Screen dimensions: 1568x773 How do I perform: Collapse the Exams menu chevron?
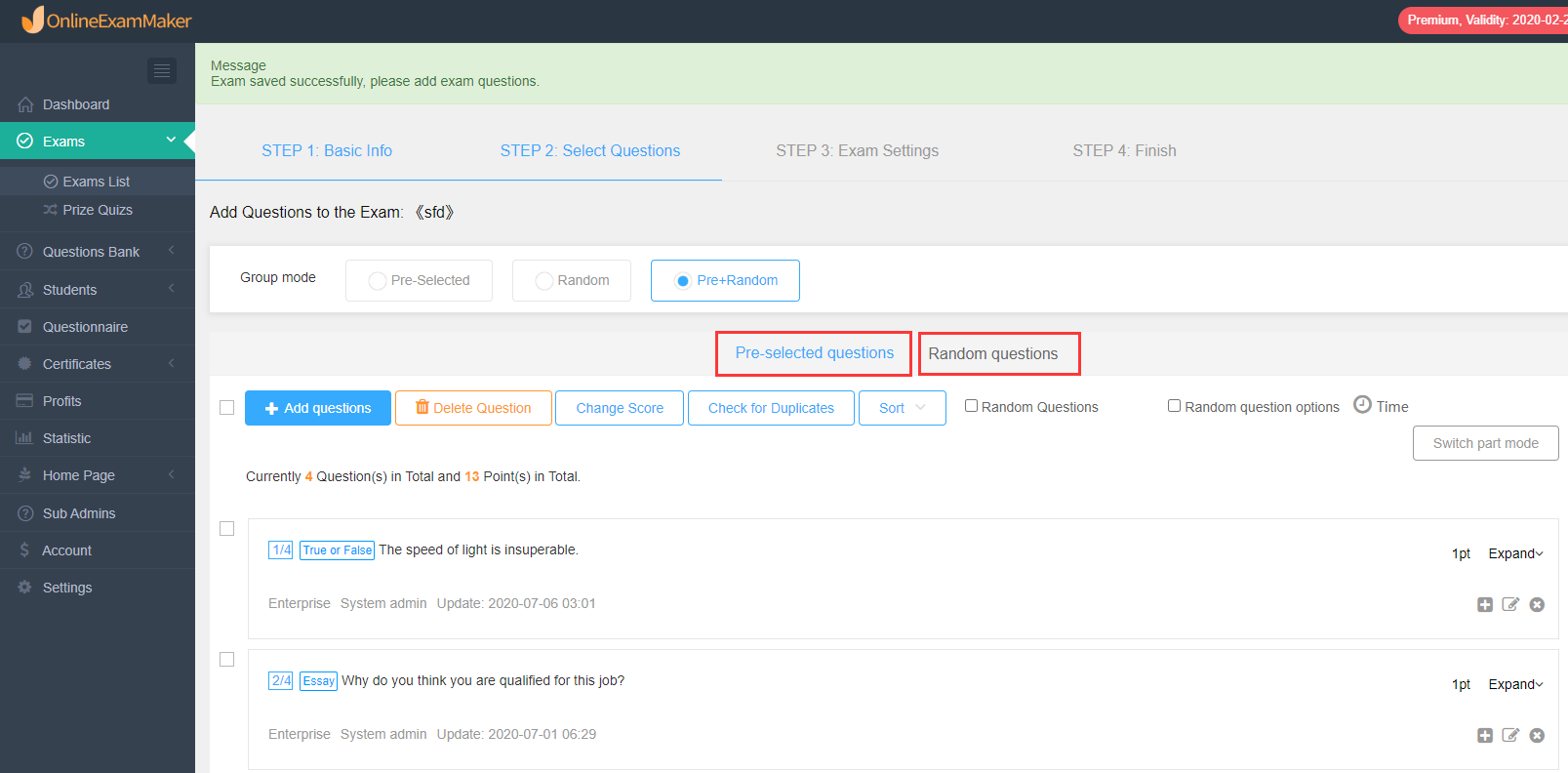(171, 141)
